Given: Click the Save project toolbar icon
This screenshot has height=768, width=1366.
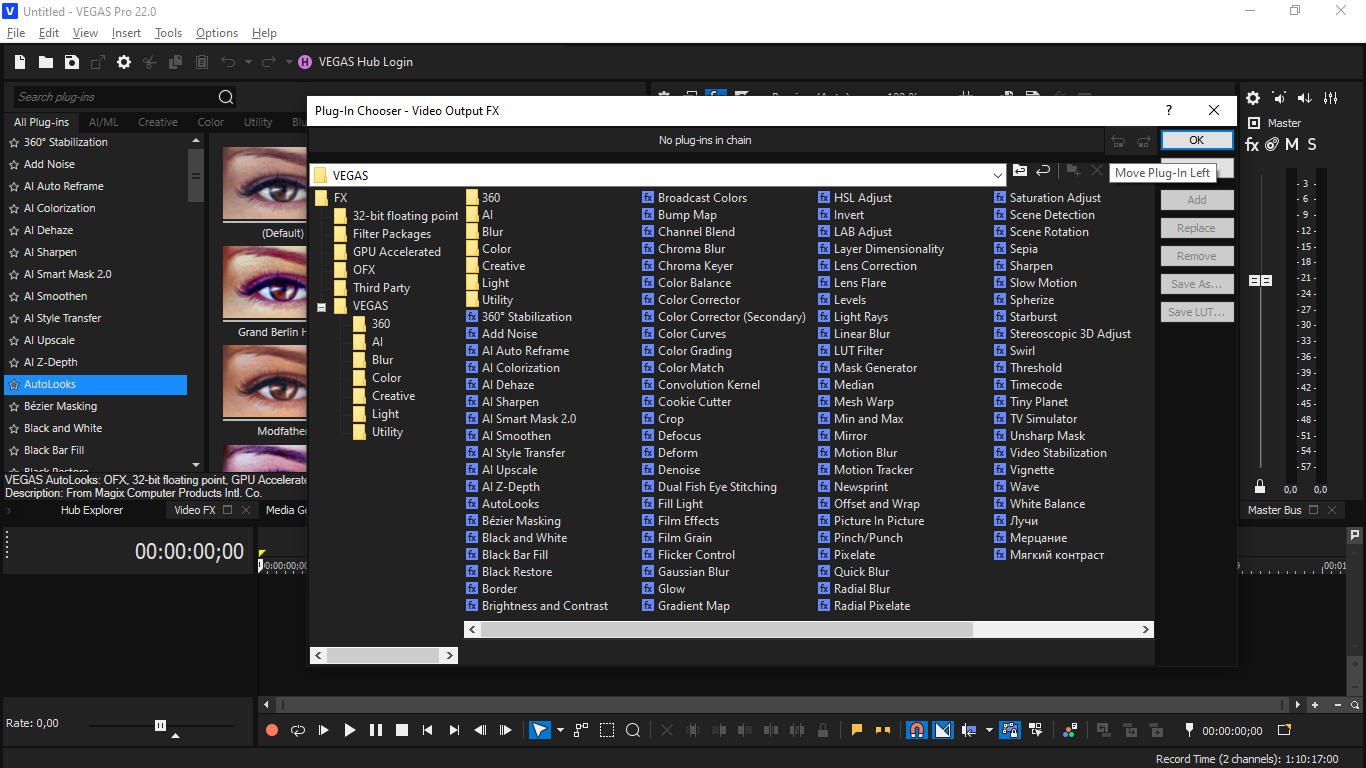Looking at the screenshot, I should [72, 62].
